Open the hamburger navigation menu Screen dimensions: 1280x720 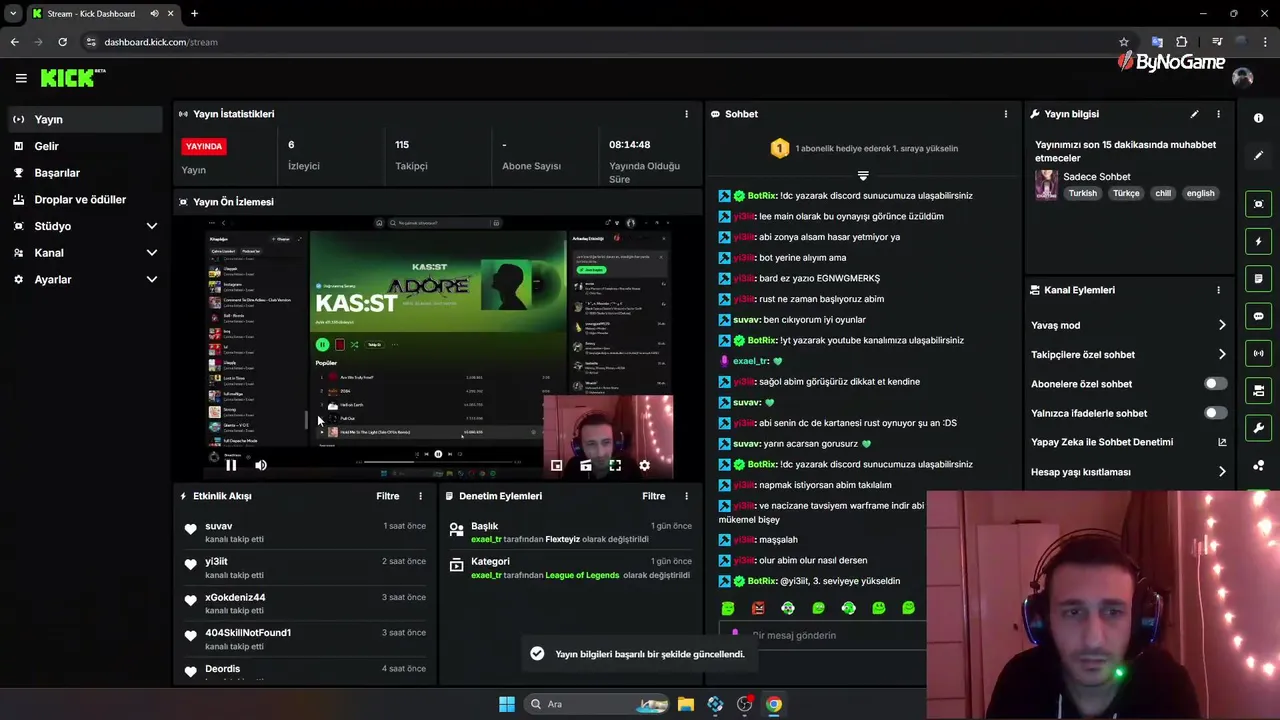tap(21, 78)
